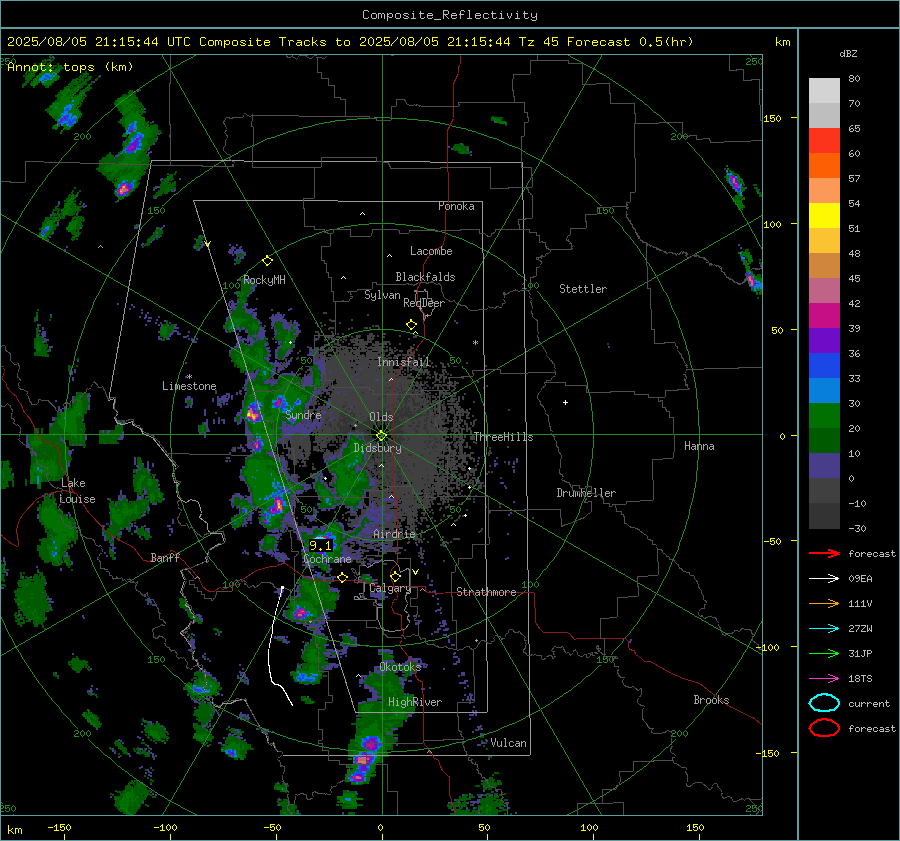Click the 9.1 storm top annotation
This screenshot has width=900, height=841.
coord(320,545)
